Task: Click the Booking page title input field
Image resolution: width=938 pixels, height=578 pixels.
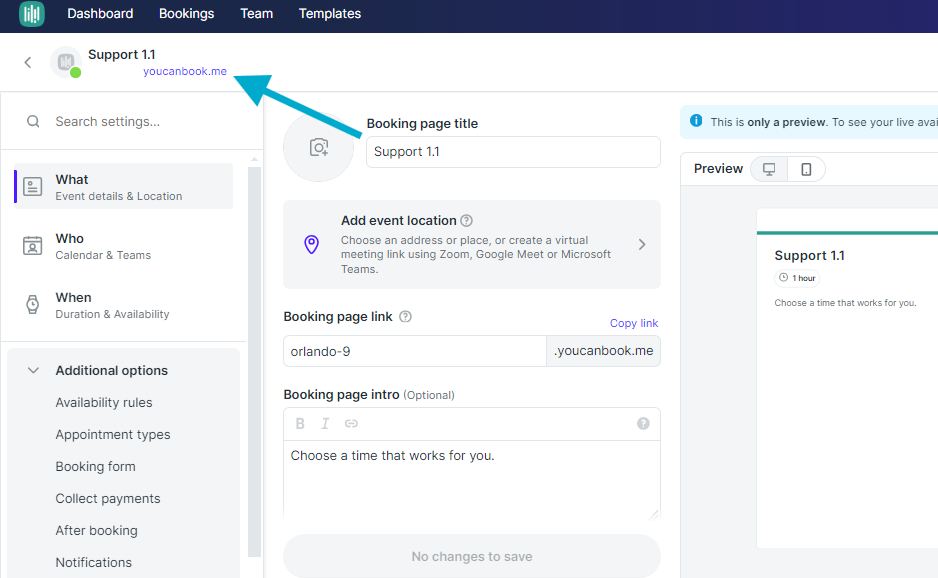Action: [x=513, y=152]
